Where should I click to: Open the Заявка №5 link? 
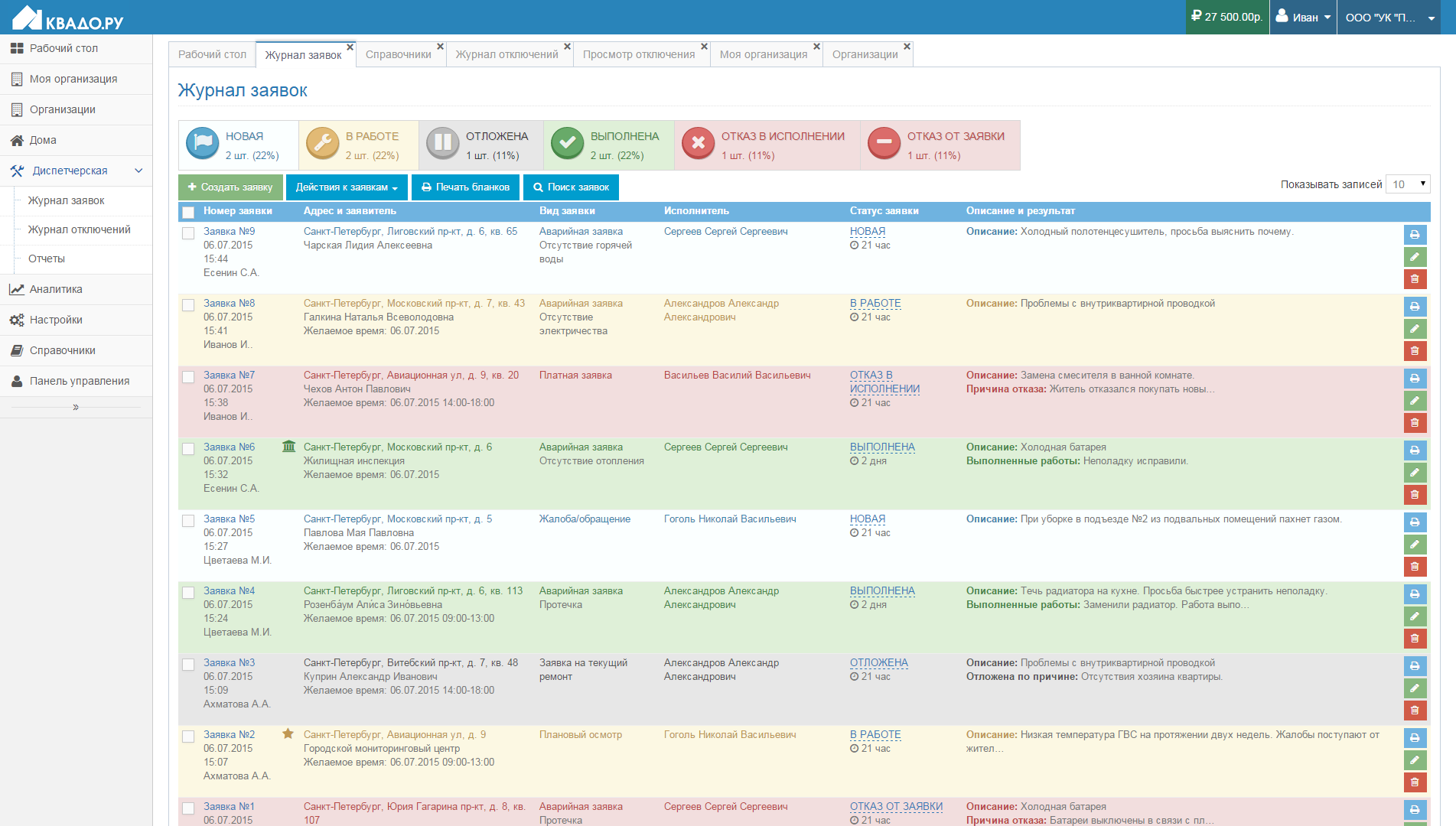pyautogui.click(x=229, y=519)
